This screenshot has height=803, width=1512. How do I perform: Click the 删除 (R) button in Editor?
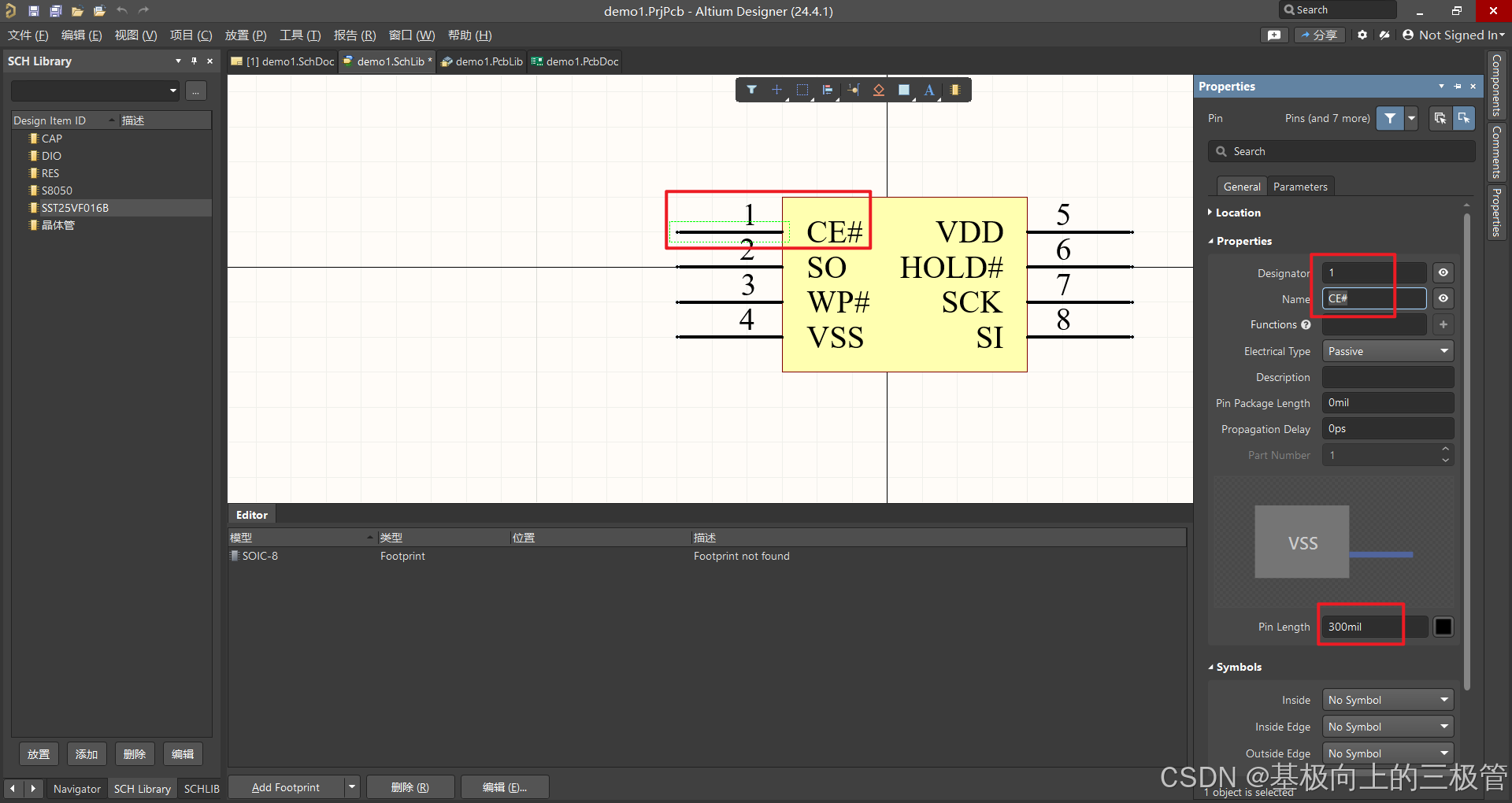click(x=410, y=787)
